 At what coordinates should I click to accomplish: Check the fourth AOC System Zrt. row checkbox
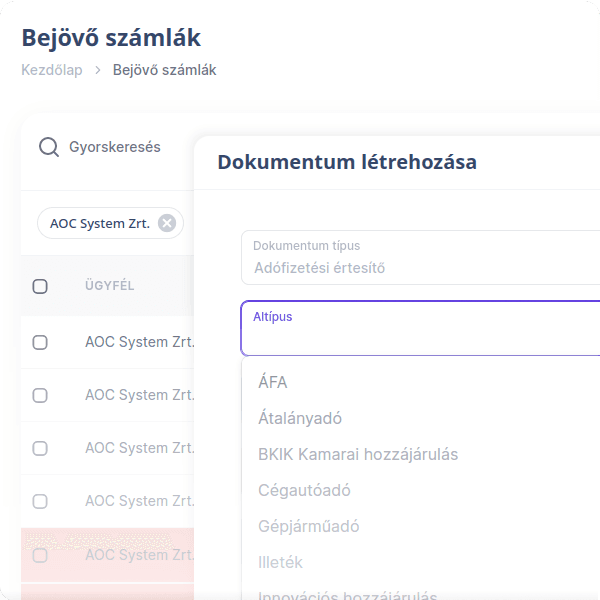pyautogui.click(x=40, y=501)
